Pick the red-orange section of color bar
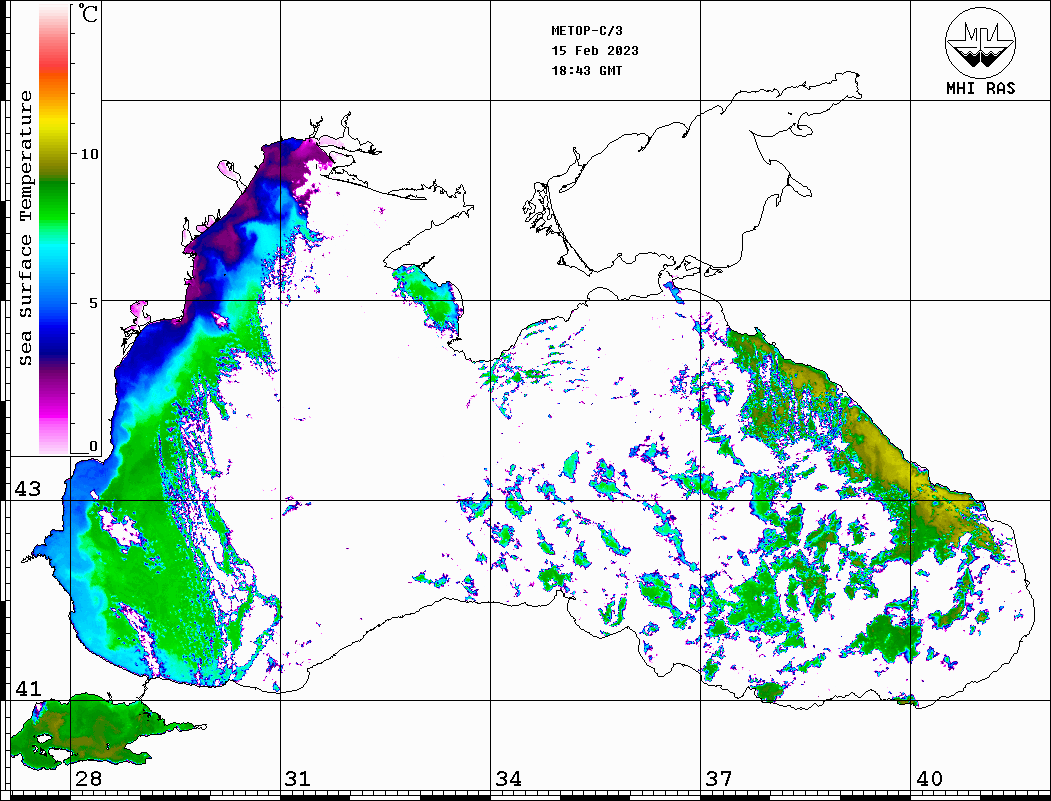 (x=54, y=70)
